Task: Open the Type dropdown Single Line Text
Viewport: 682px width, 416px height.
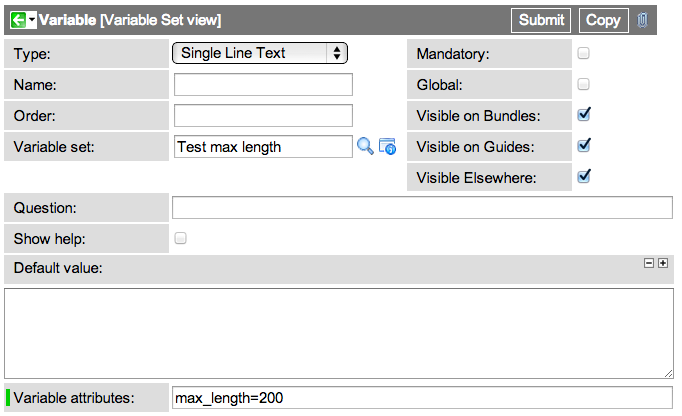Action: point(260,53)
